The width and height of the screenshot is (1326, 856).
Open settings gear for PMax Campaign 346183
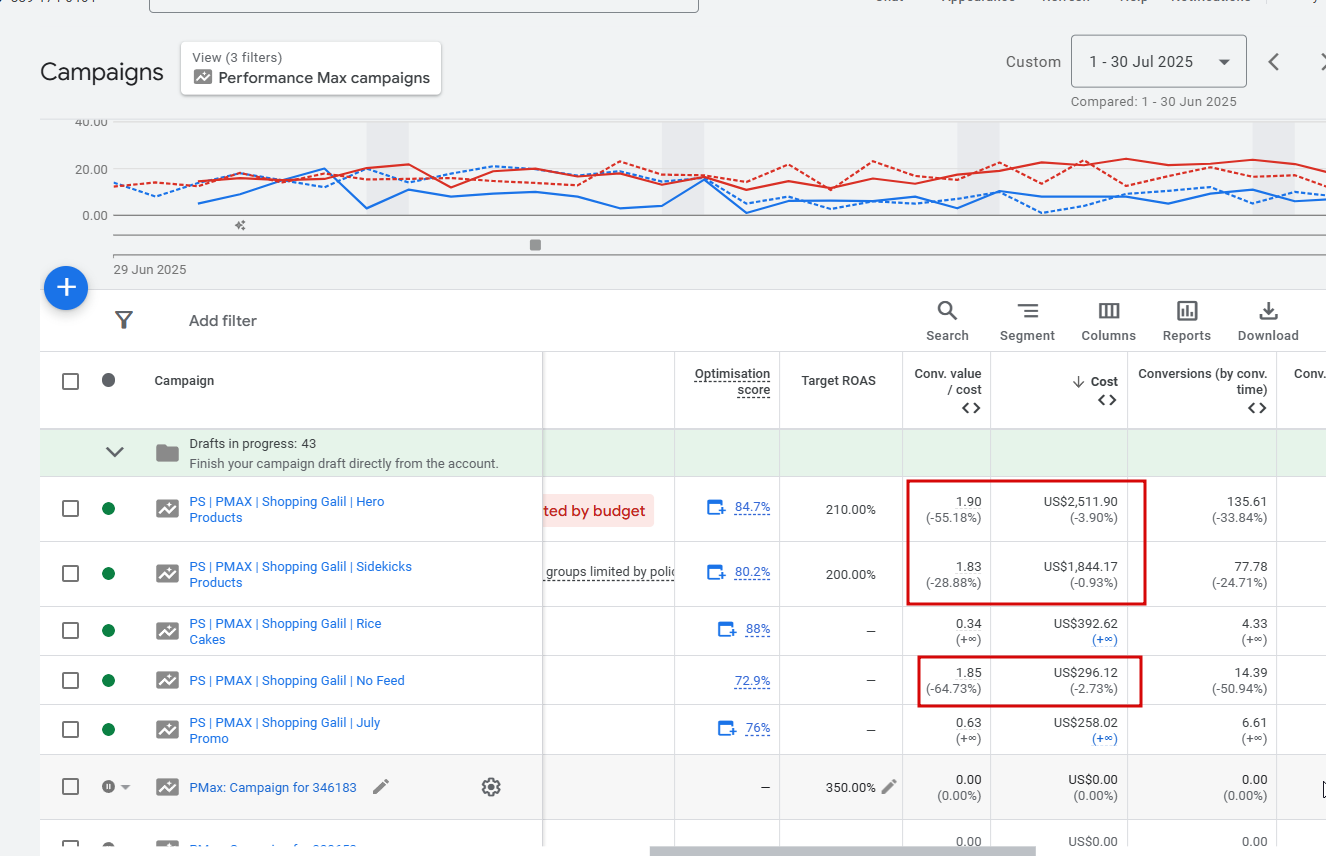click(x=490, y=787)
